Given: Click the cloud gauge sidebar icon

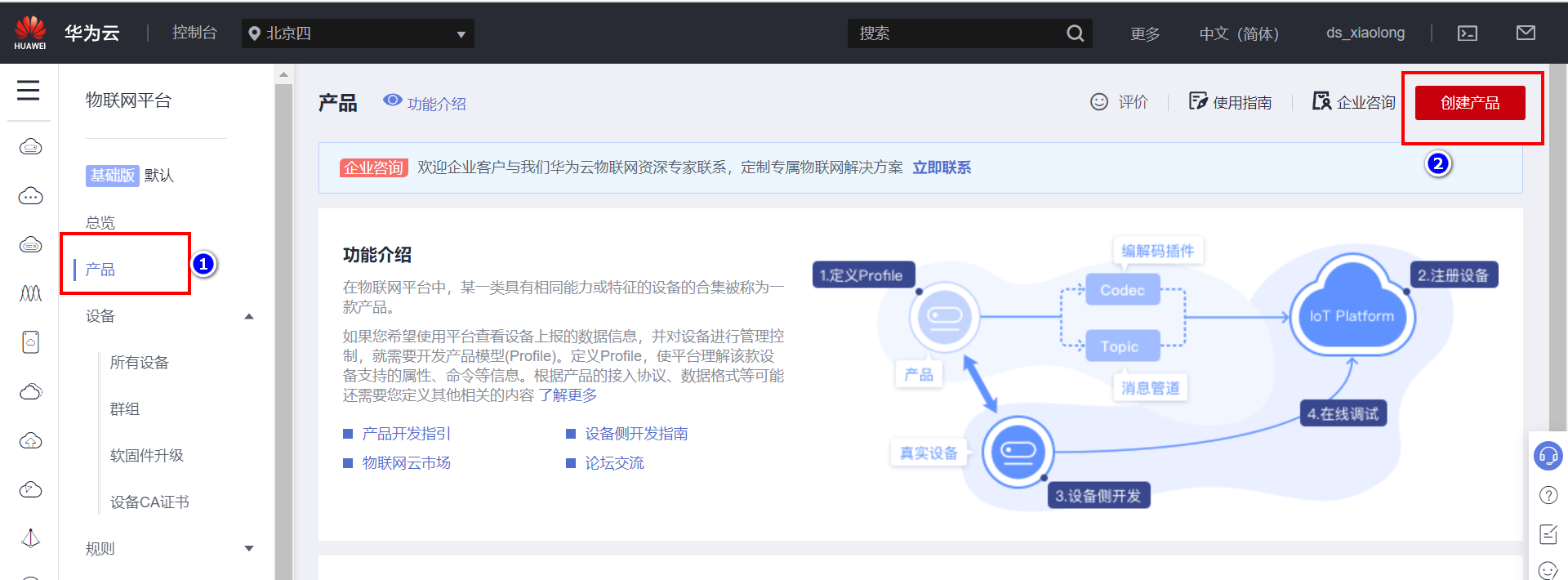Looking at the screenshot, I should (x=30, y=489).
